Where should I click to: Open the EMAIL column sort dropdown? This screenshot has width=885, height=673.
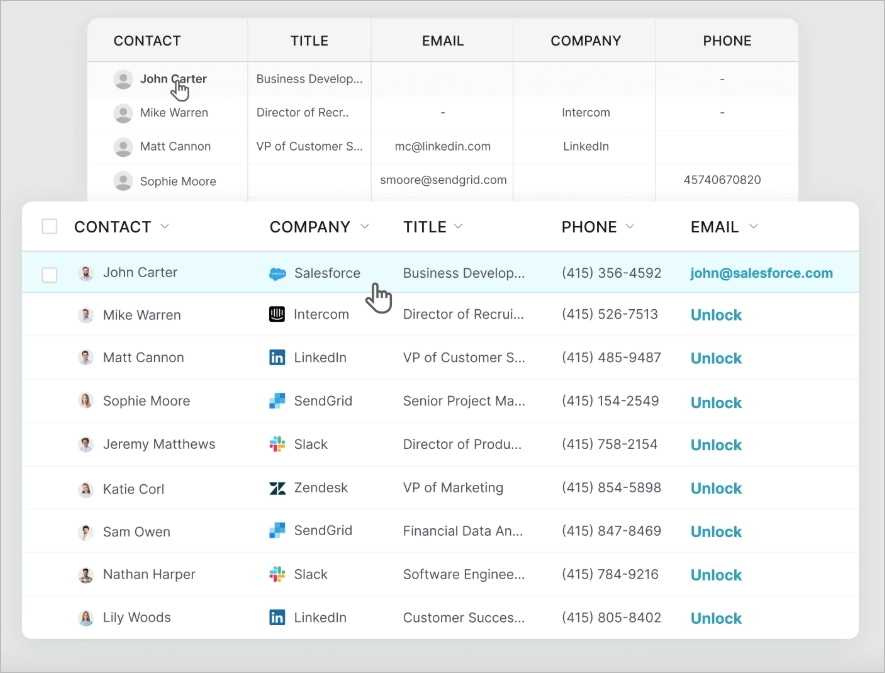coord(753,227)
